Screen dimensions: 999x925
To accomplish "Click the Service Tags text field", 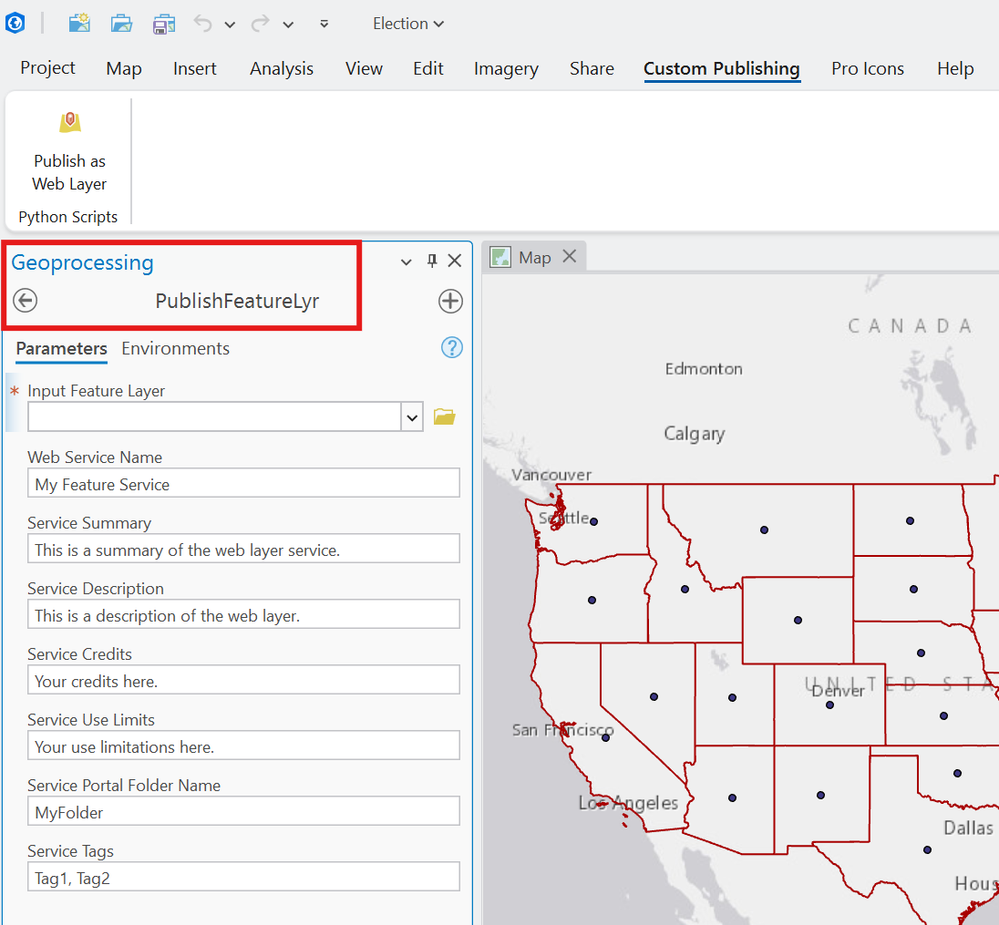I will coord(243,878).
